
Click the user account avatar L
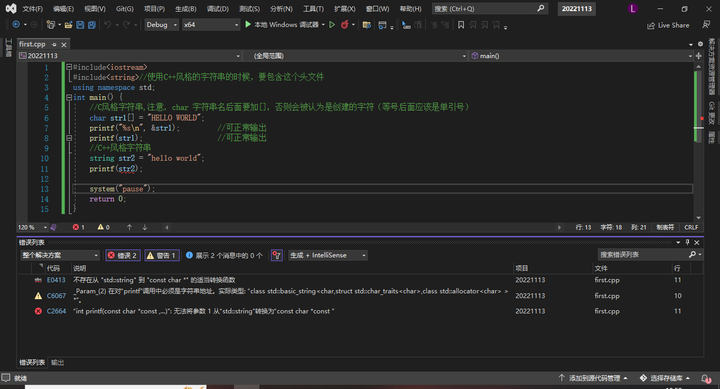[633, 8]
